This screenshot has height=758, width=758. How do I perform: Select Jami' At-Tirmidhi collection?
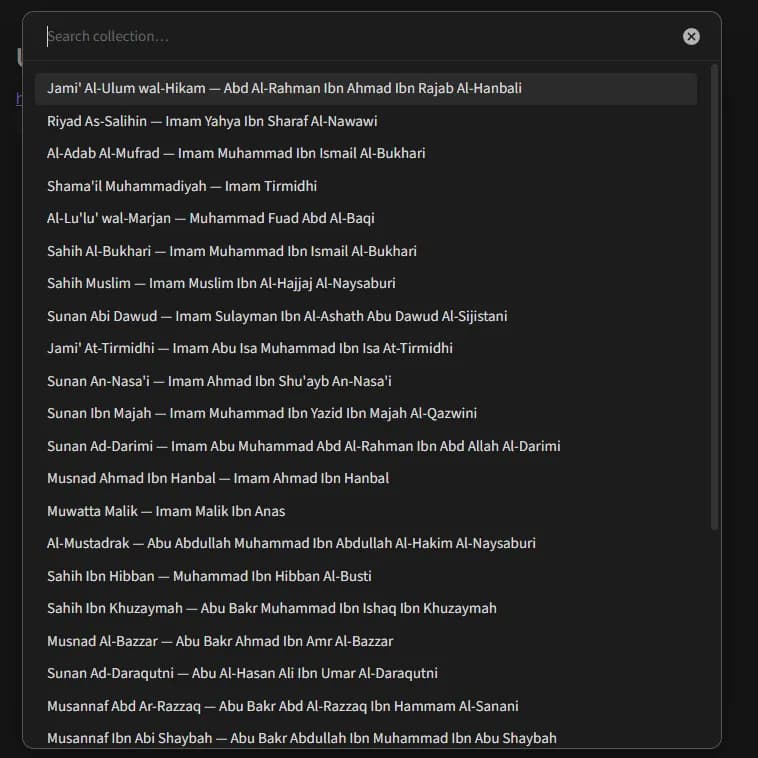pyautogui.click(x=366, y=349)
